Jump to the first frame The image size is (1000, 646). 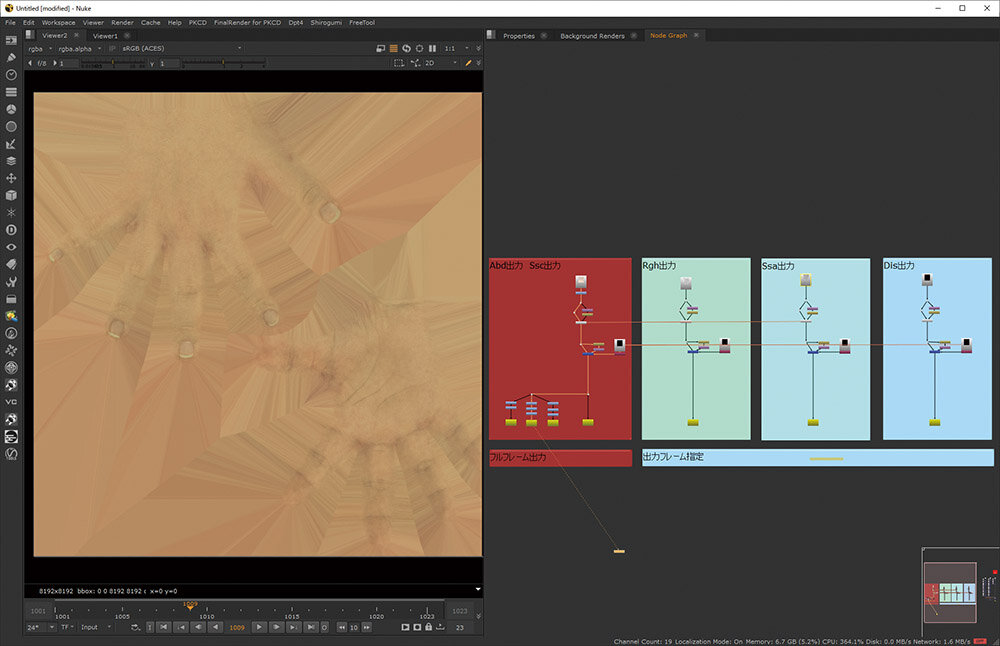pyautogui.click(x=164, y=628)
